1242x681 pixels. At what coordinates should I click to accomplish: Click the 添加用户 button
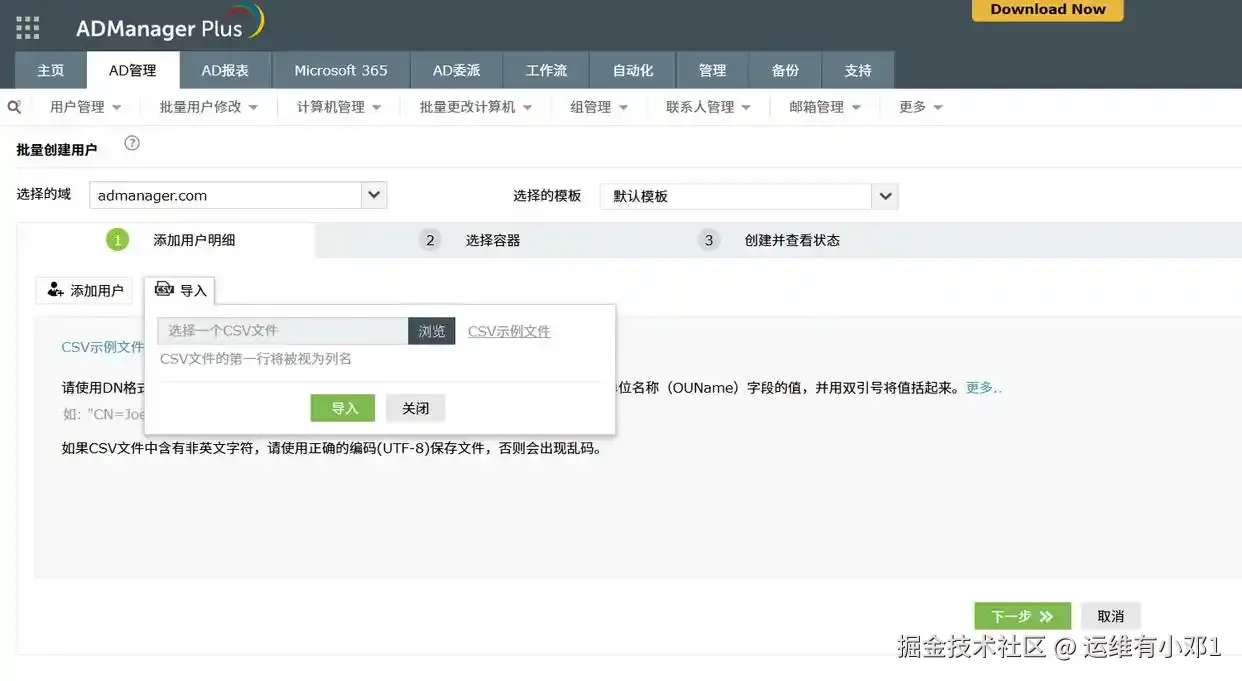pos(84,290)
